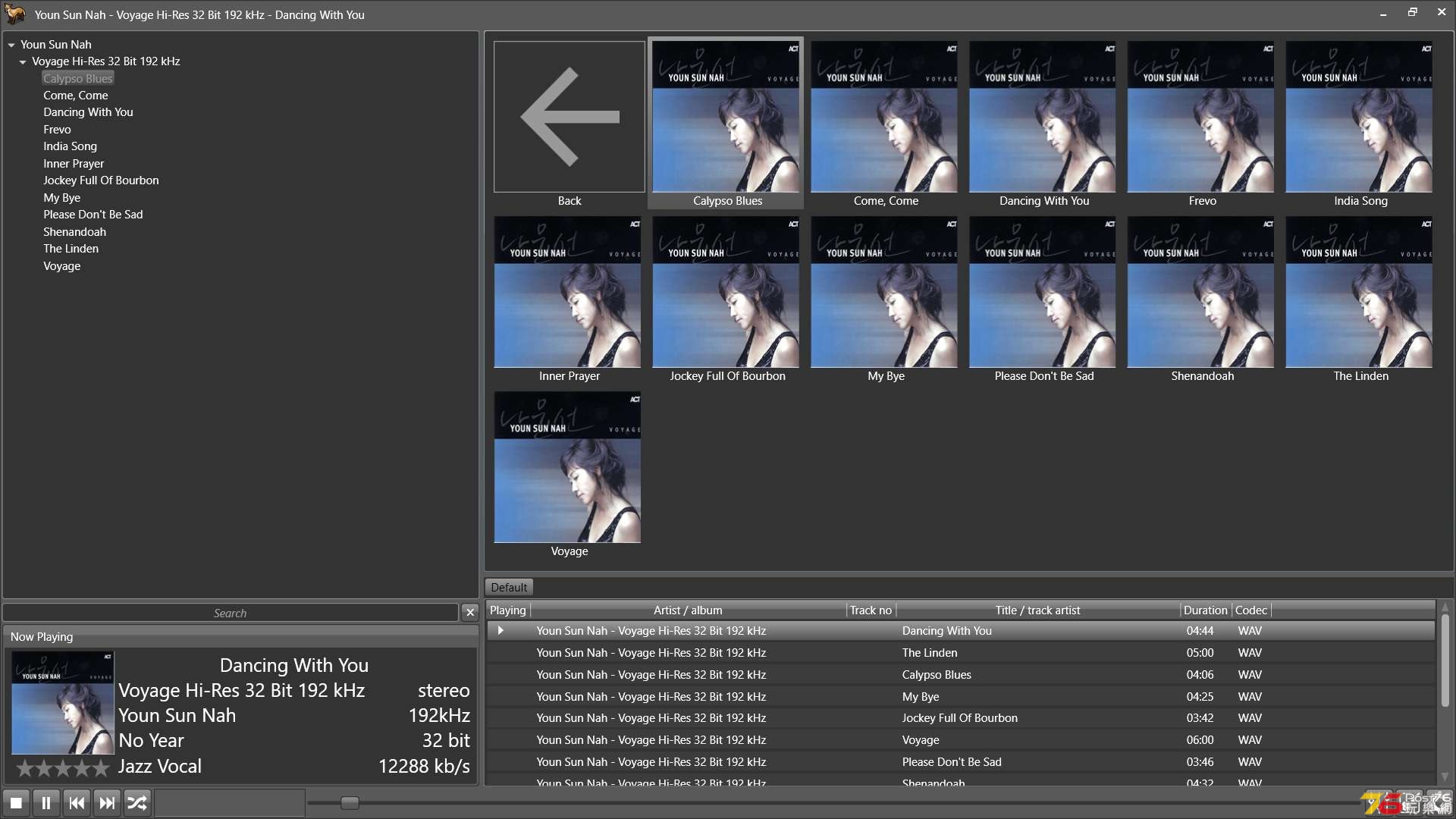Click the Jazz Vocal genre text

click(160, 766)
